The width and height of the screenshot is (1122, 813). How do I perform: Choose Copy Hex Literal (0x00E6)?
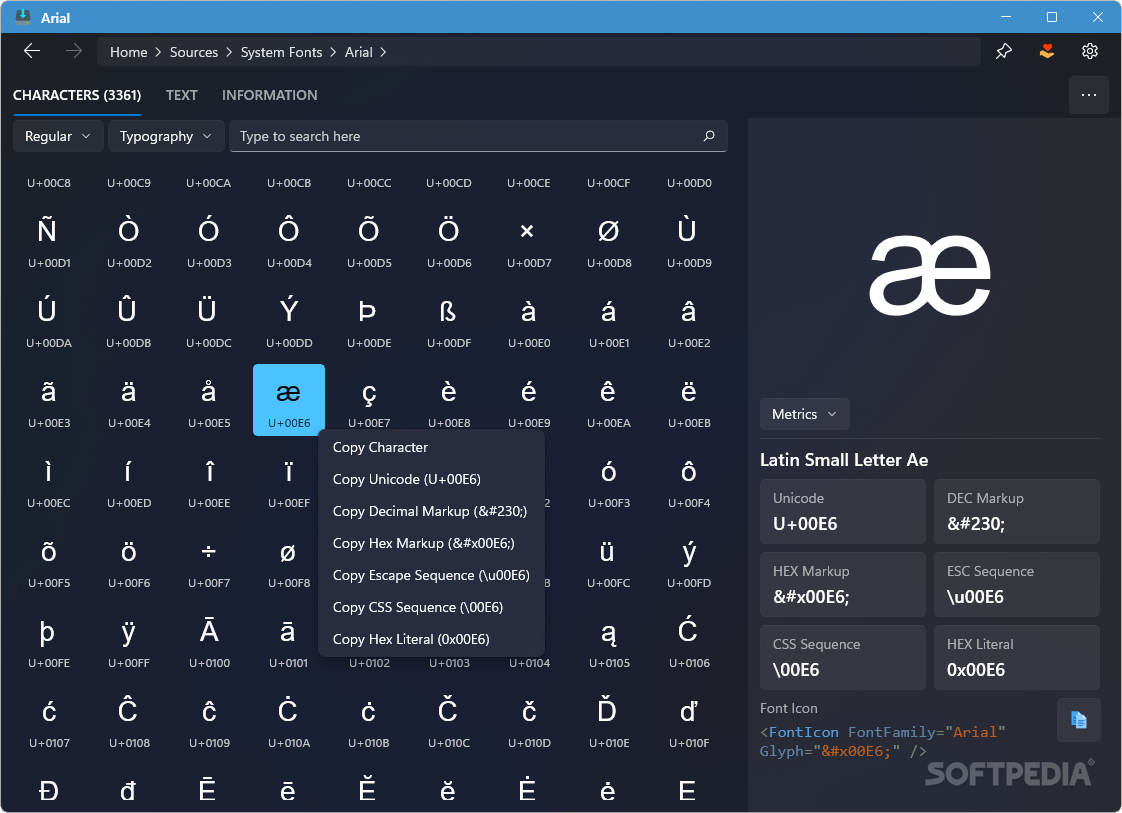point(431,639)
